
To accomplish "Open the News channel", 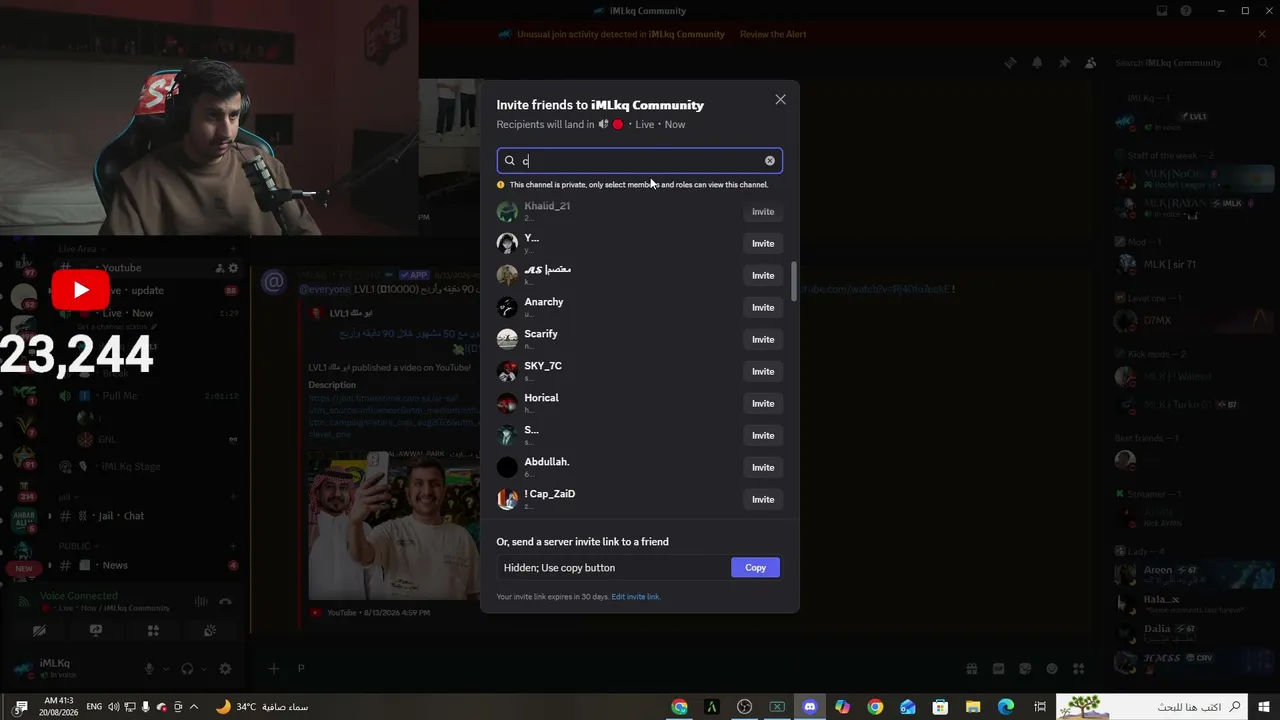I will 148,566.
